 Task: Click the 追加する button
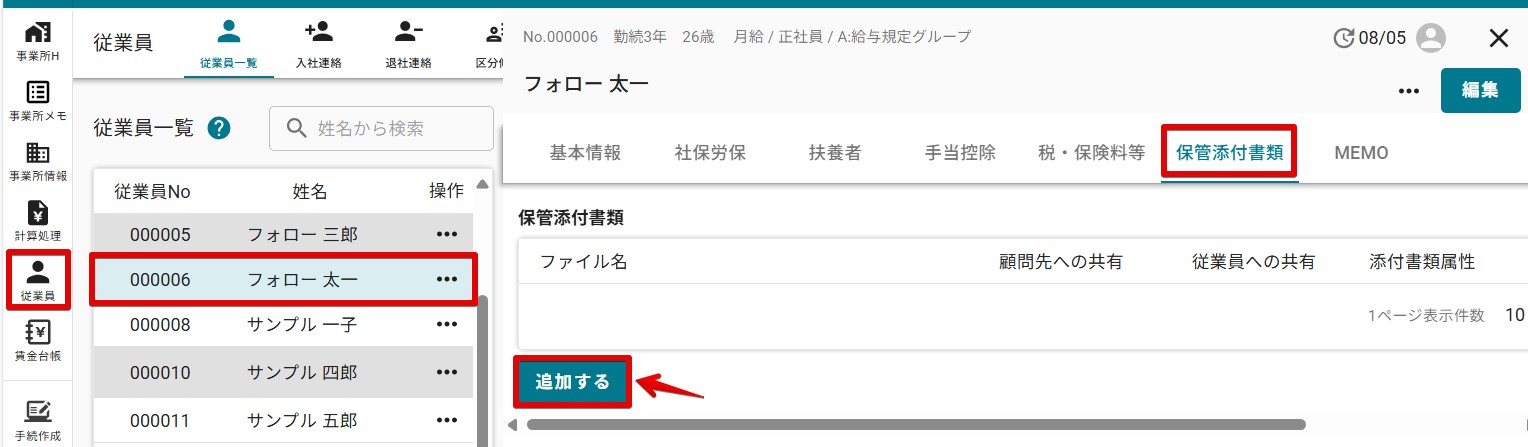573,382
